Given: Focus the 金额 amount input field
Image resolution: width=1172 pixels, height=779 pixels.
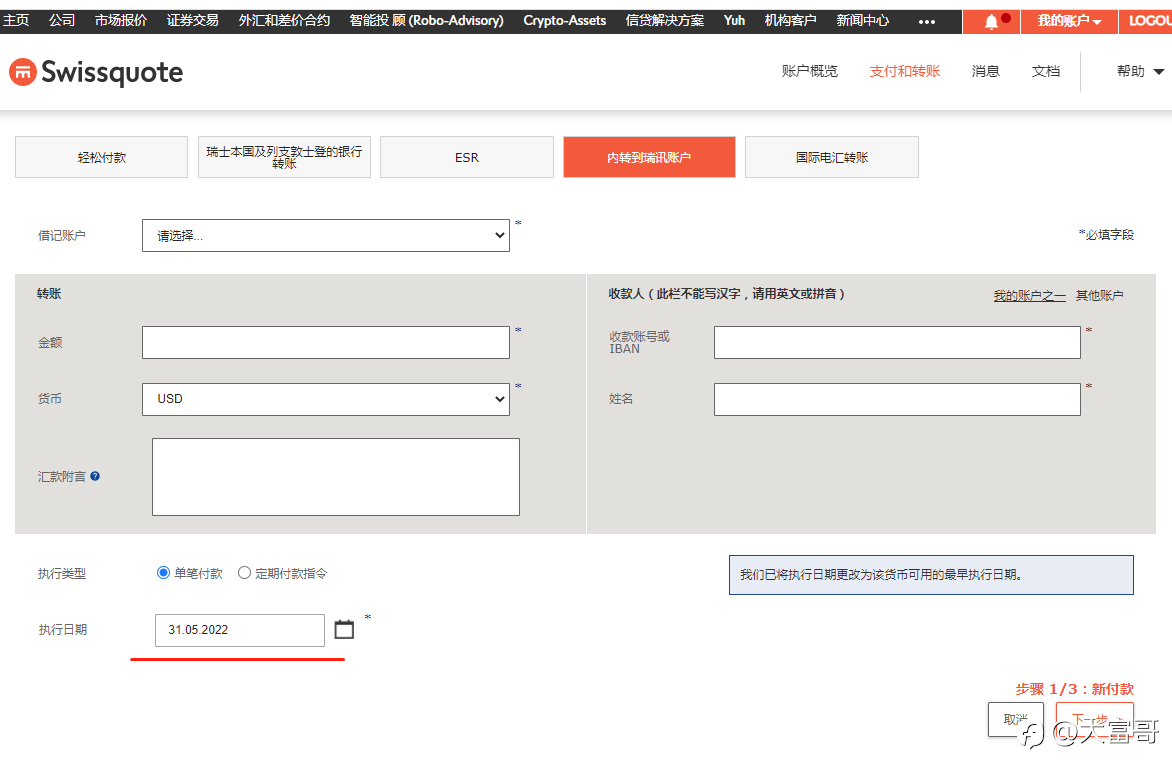Looking at the screenshot, I should [326, 342].
